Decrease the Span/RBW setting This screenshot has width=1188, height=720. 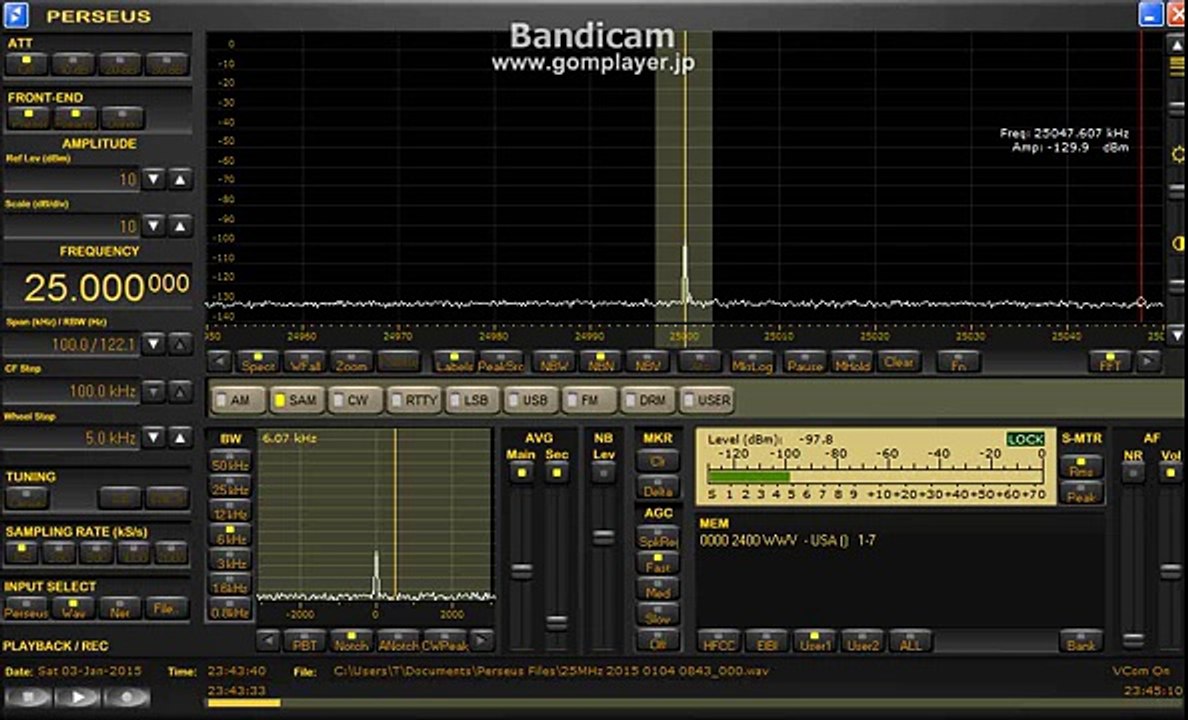(x=154, y=344)
